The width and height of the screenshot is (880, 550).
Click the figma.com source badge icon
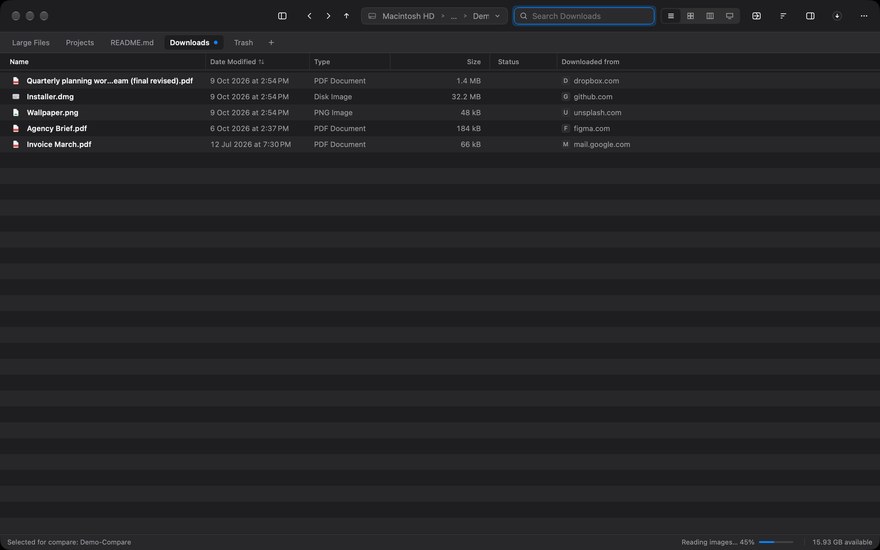566,129
